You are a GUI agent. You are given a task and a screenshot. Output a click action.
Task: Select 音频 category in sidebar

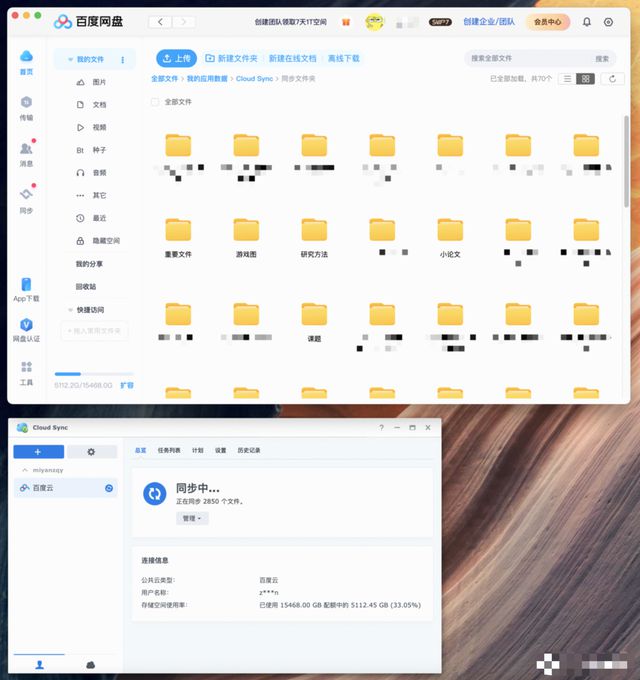pyautogui.click(x=91, y=173)
